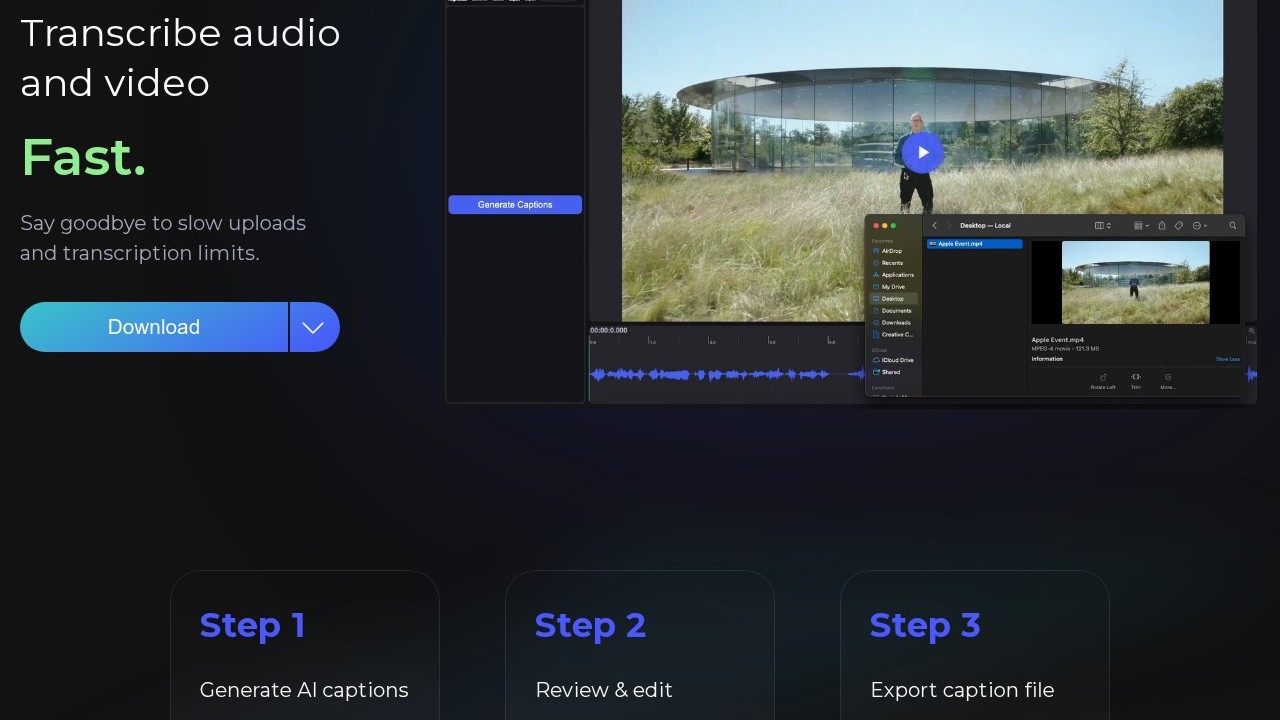This screenshot has height=720, width=1280.
Task: Click the timeline zoom magnifier icon
Action: pyautogui.click(x=1251, y=331)
